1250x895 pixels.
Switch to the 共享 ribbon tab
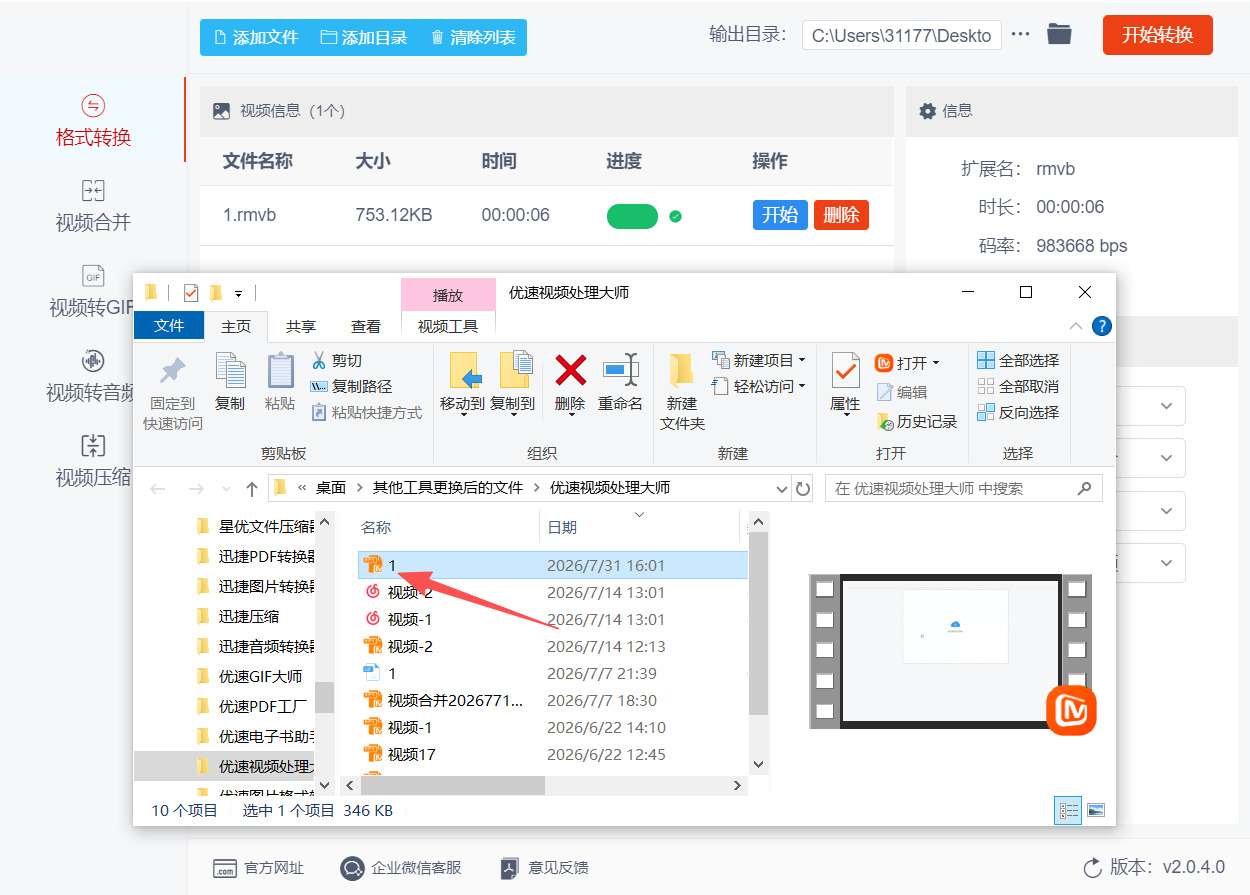(x=301, y=326)
